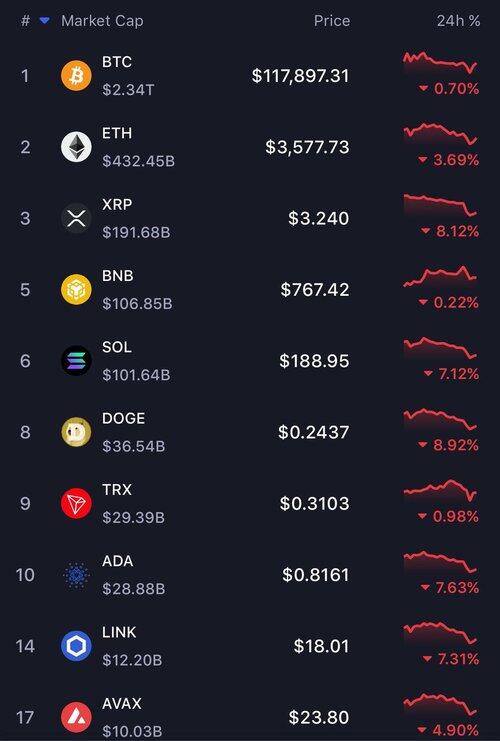Tap the Cardano dotted logo icon

coord(76,575)
